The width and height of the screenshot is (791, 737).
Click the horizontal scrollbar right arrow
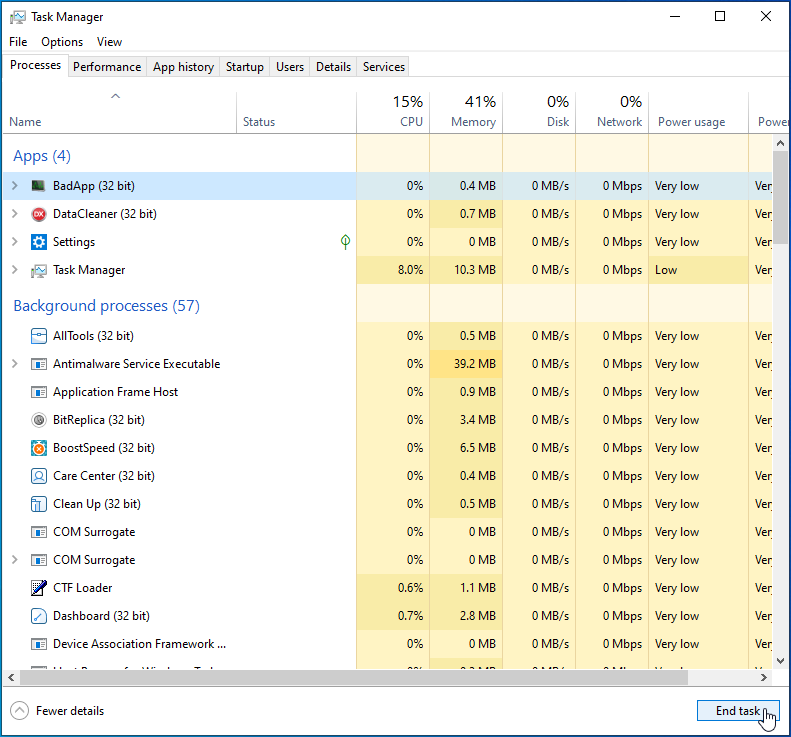coord(765,677)
